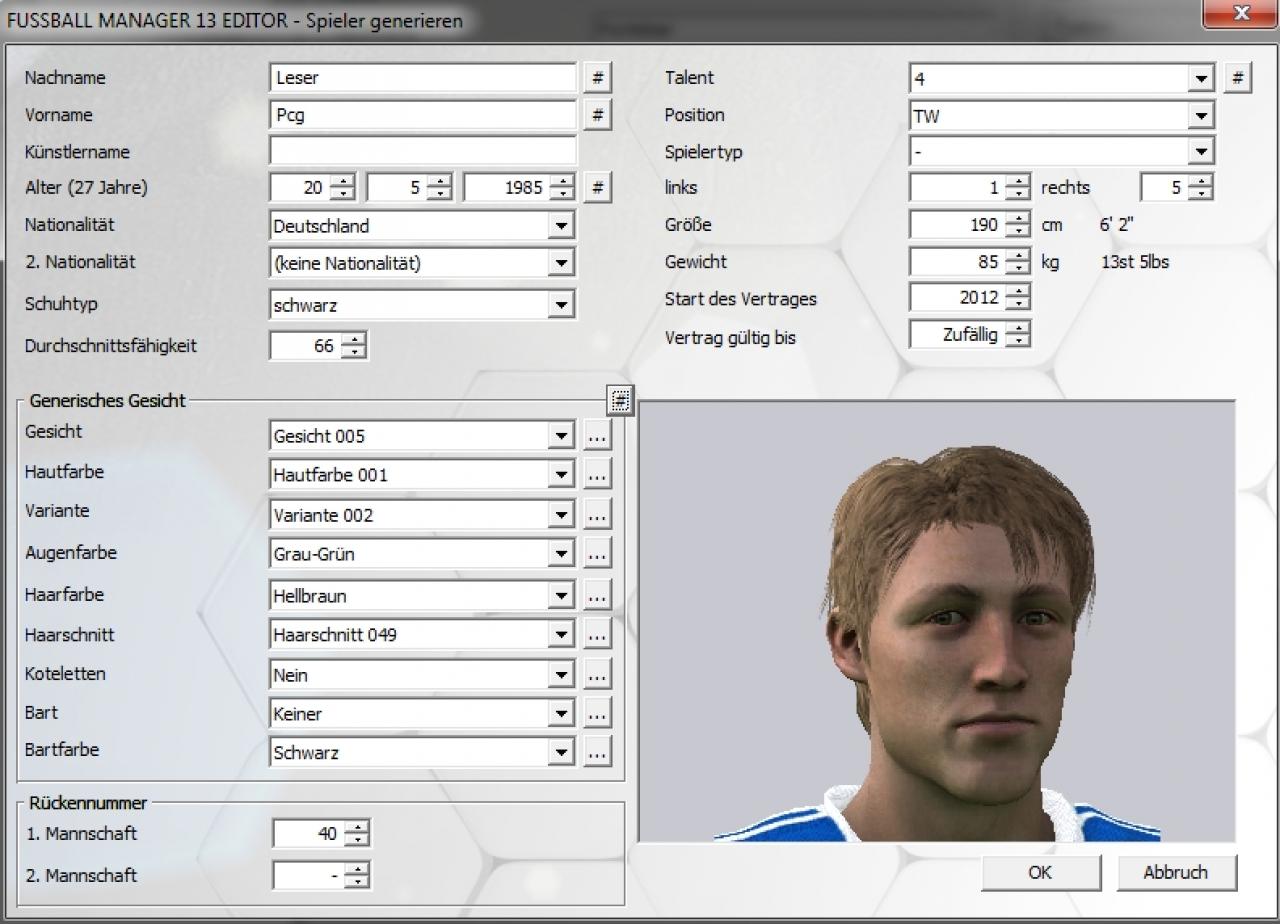Click the ... button next to Haarschnitt

pyautogui.click(x=597, y=634)
